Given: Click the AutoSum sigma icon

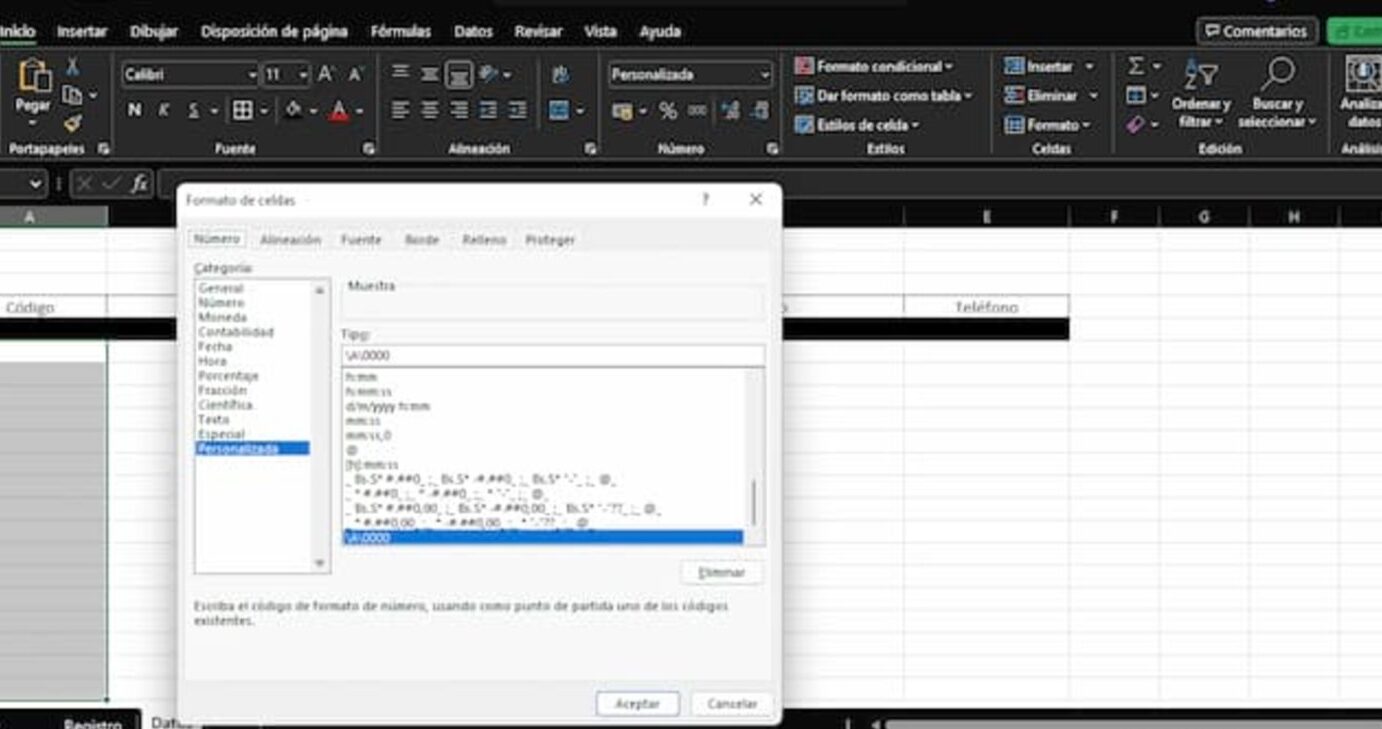Looking at the screenshot, I should 1136,66.
